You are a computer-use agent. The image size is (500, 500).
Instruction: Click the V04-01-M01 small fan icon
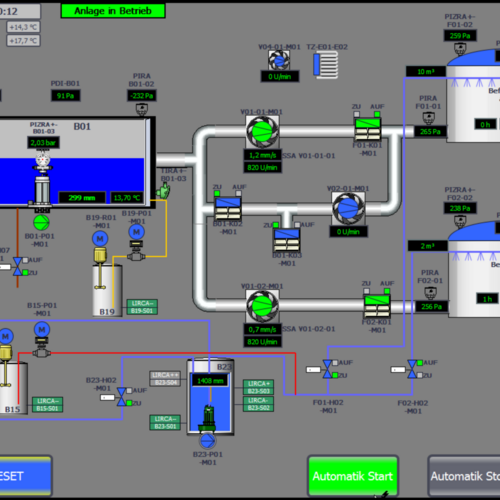279,61
